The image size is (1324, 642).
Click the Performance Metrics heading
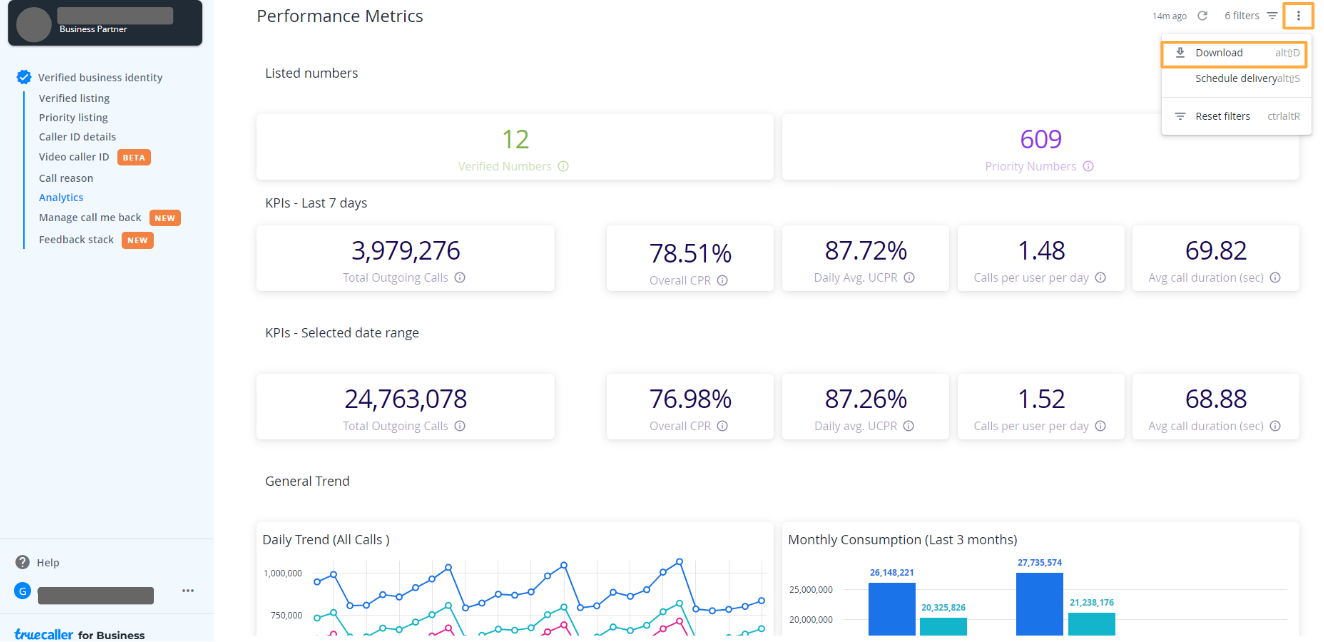click(x=340, y=16)
